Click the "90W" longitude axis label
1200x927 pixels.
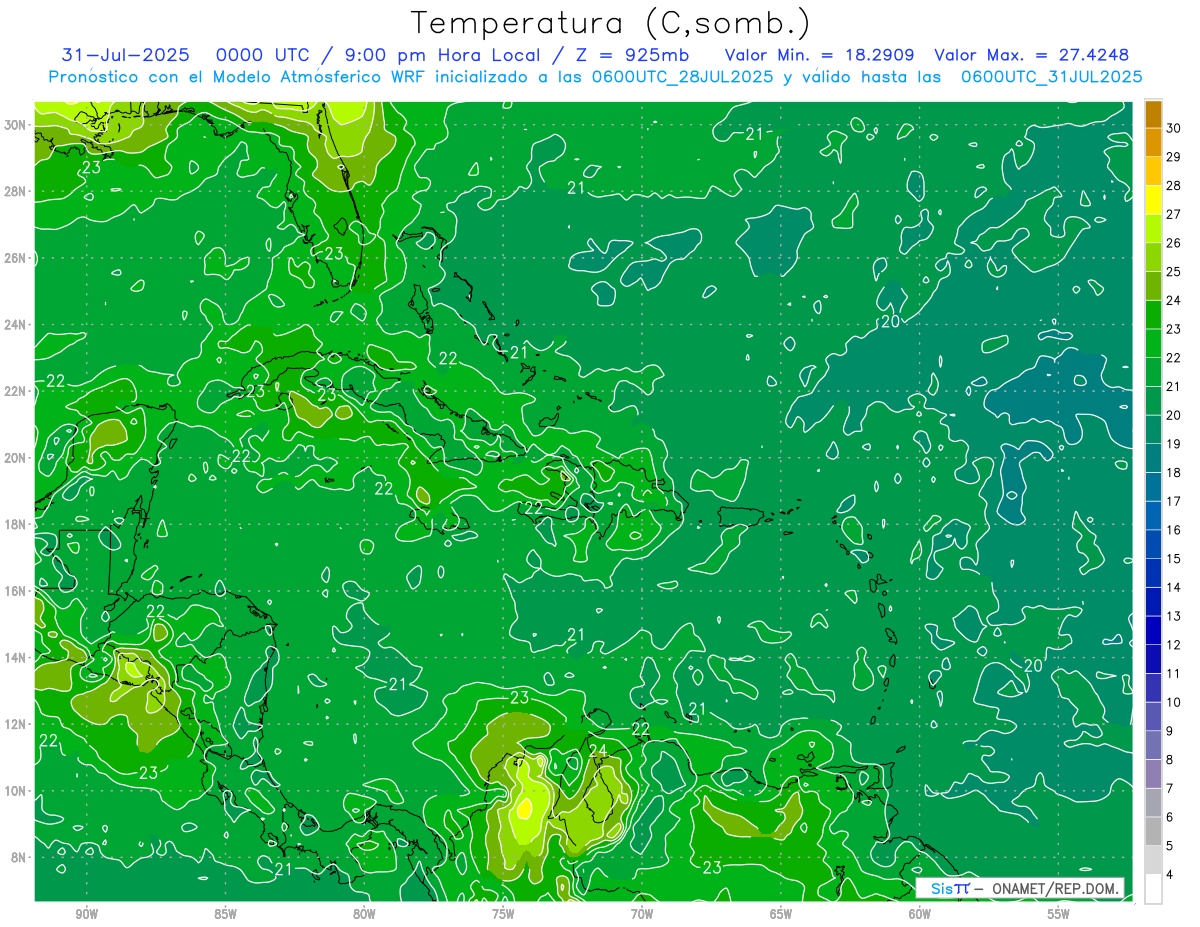87,914
